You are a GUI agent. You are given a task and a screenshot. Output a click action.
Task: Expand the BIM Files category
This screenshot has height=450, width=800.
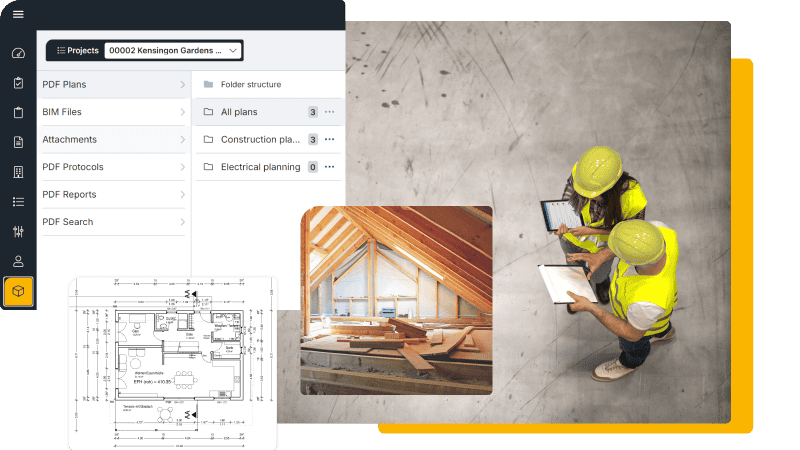113,112
